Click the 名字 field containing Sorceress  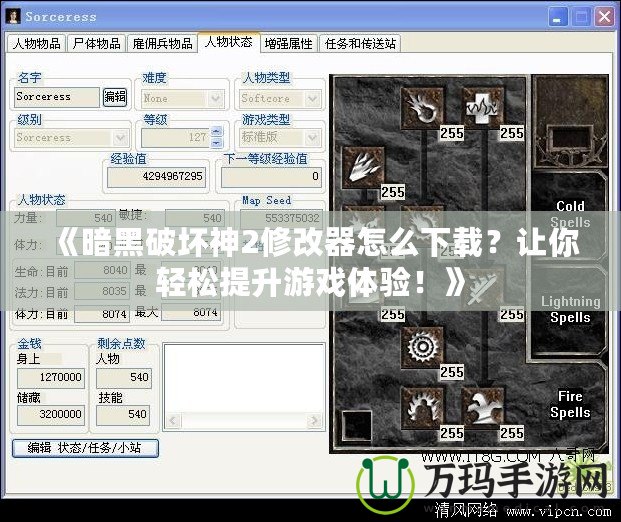(x=57, y=97)
